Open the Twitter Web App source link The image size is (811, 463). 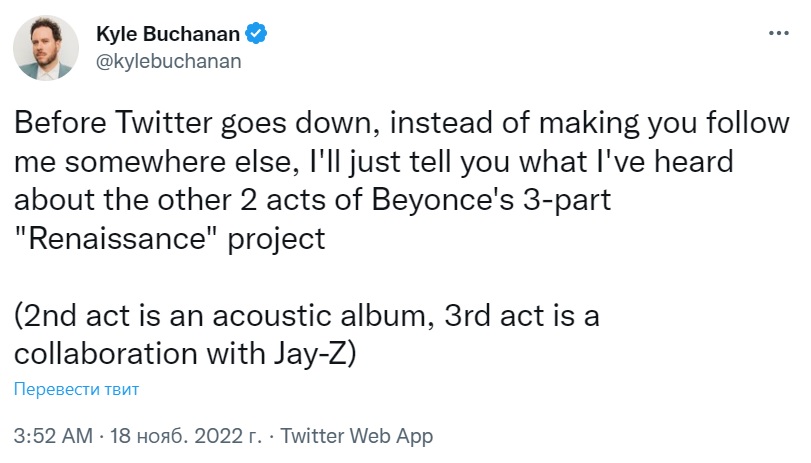coord(357,437)
